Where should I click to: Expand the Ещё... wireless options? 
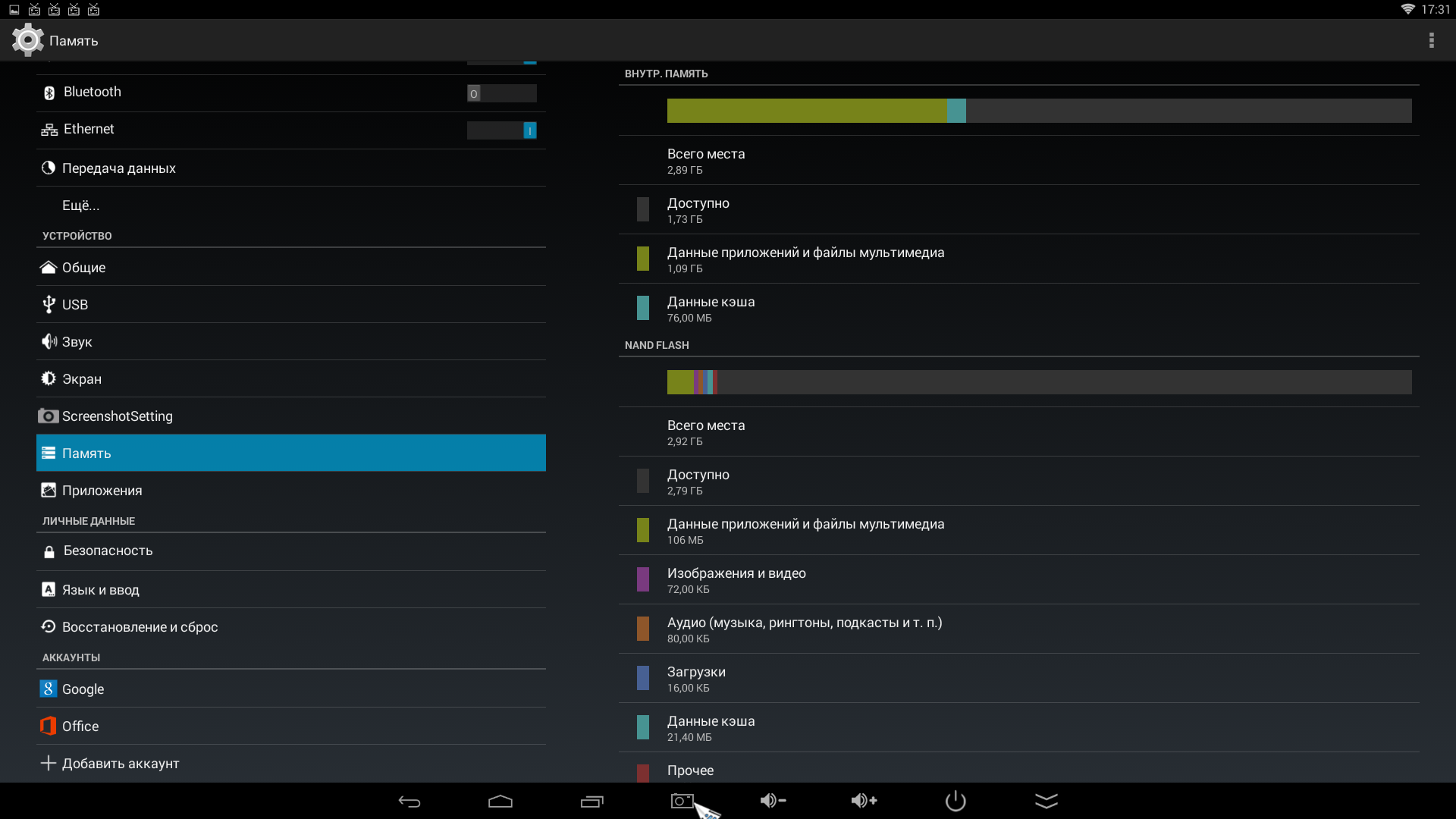[80, 206]
